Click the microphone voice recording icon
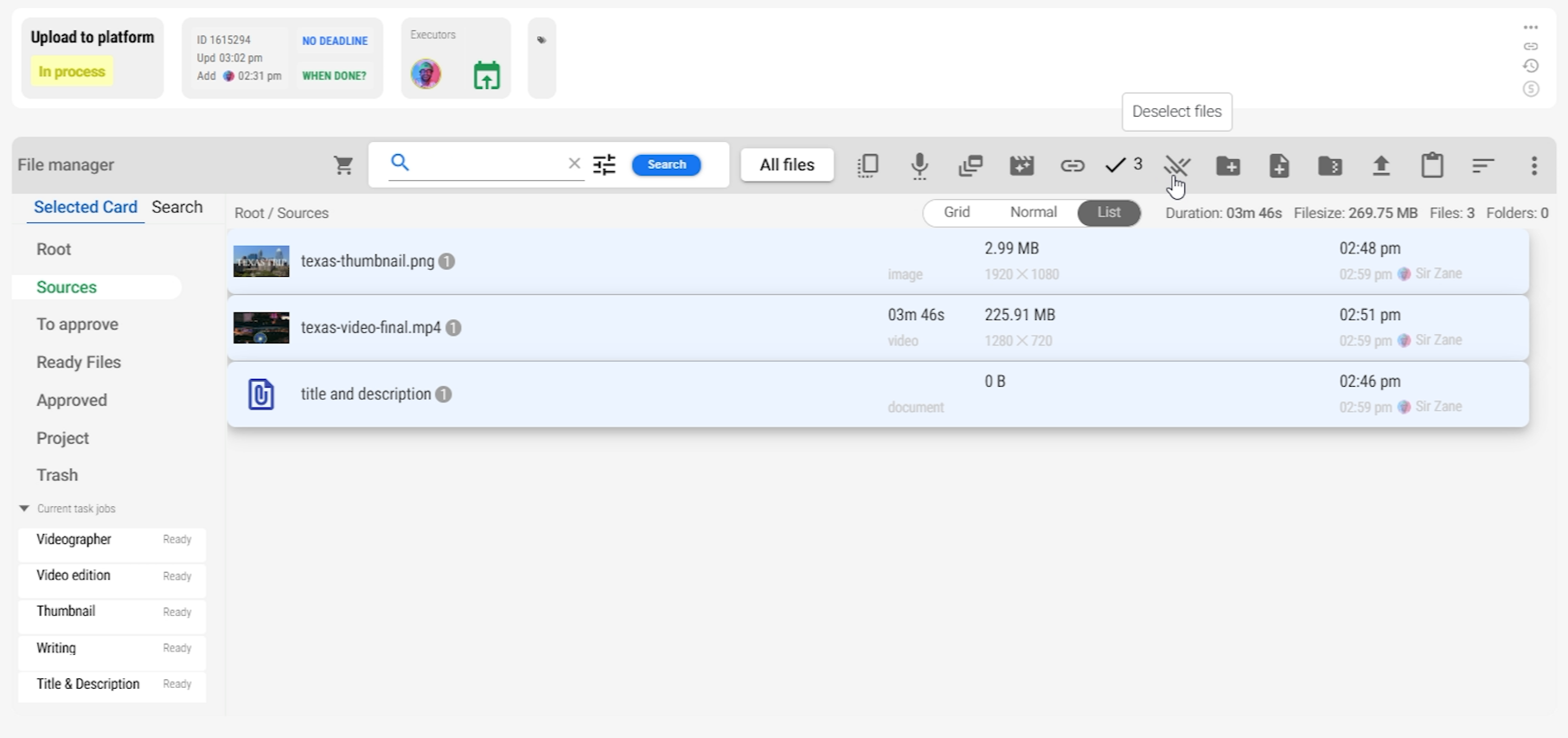The image size is (1568, 738). pyautogui.click(x=919, y=165)
